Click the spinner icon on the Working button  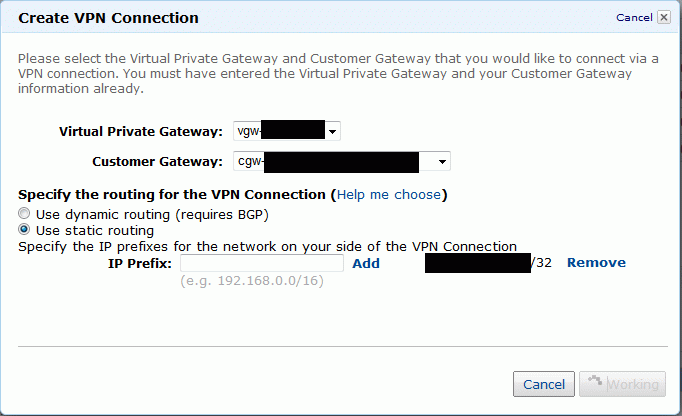click(x=595, y=381)
